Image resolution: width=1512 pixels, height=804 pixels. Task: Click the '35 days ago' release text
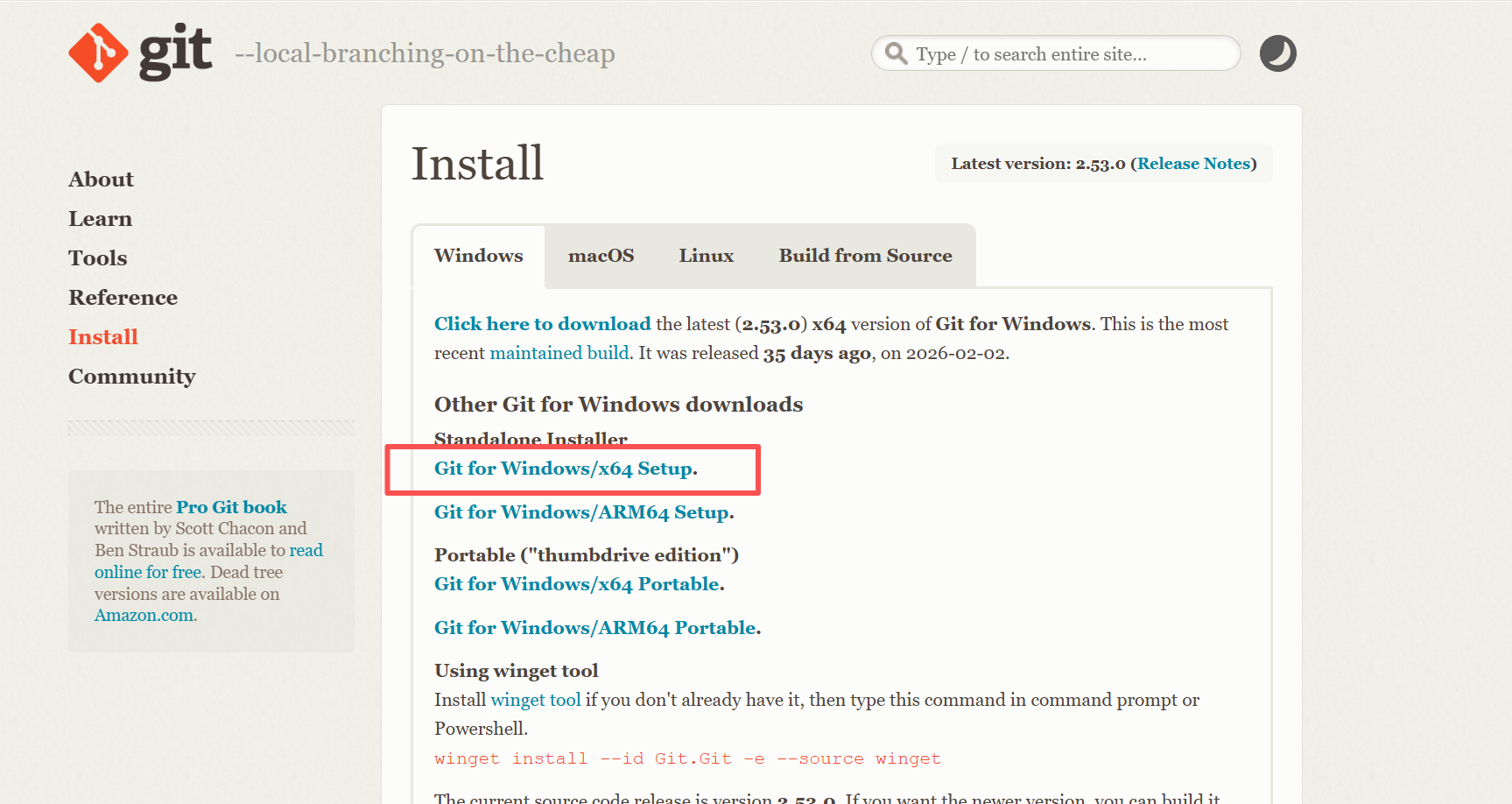coord(817,353)
